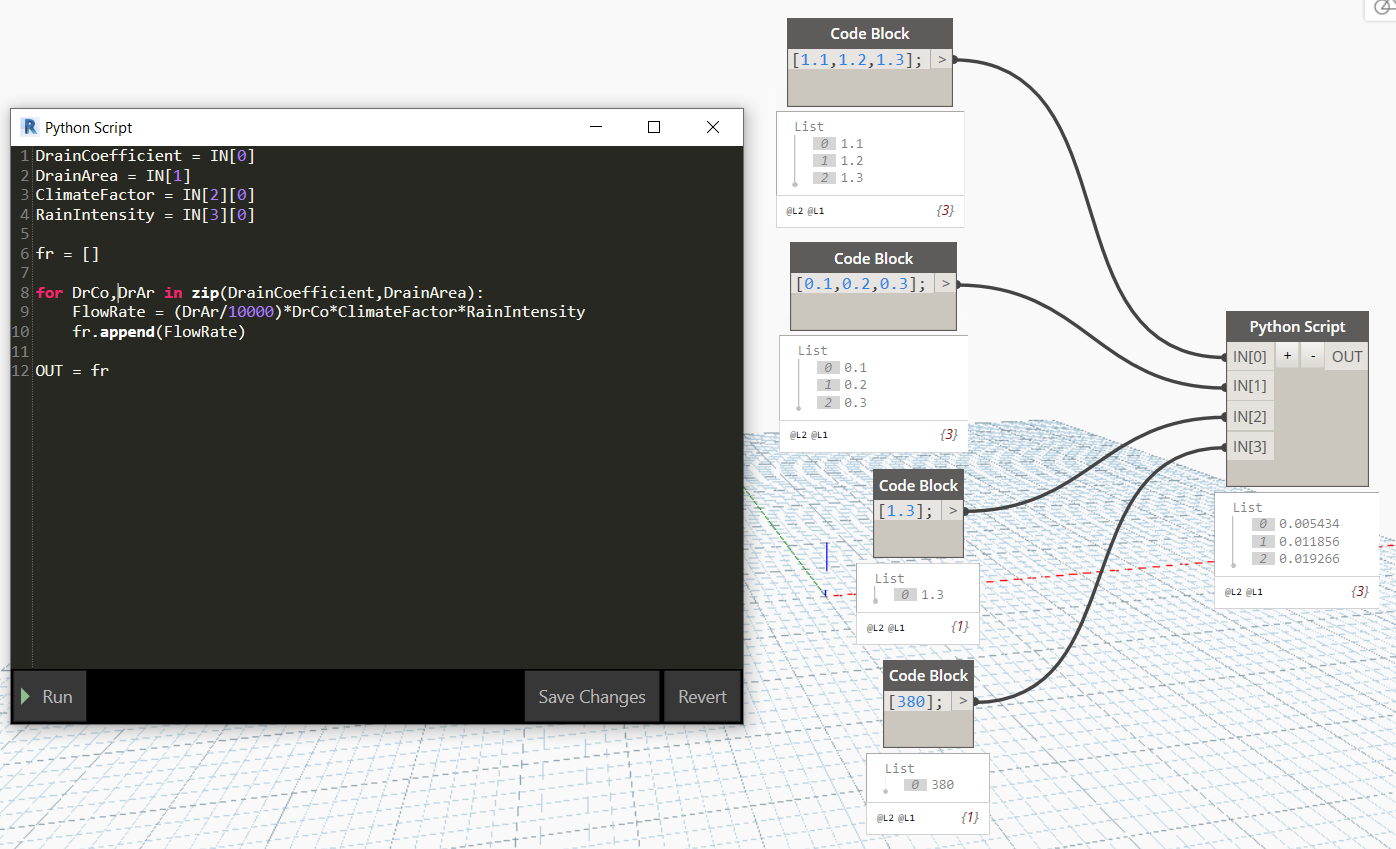Screen dimensions: 1396x849
Task: Select the 1.2 item in the first list preview
Action: (x=851, y=161)
